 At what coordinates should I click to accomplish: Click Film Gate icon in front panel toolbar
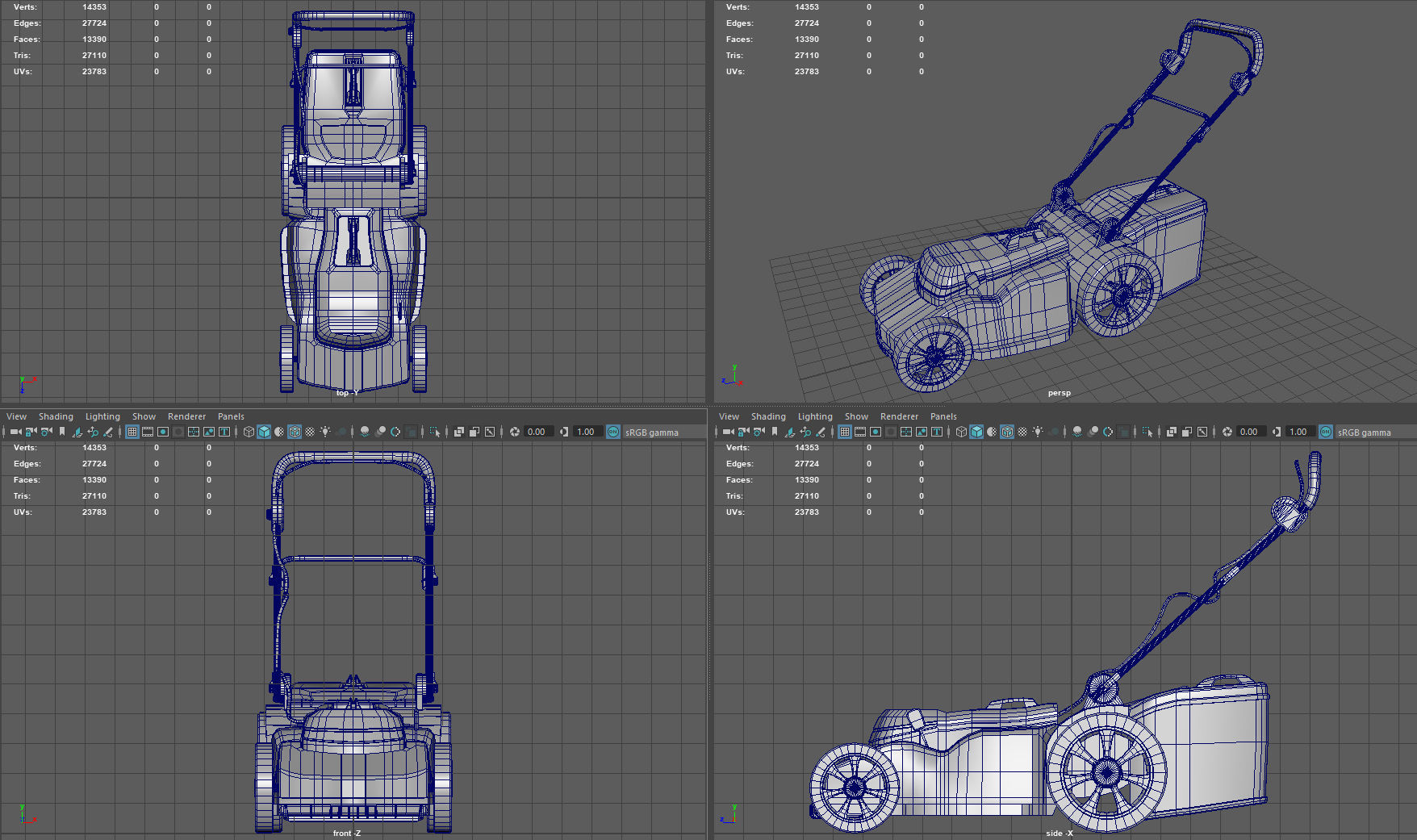point(148,432)
